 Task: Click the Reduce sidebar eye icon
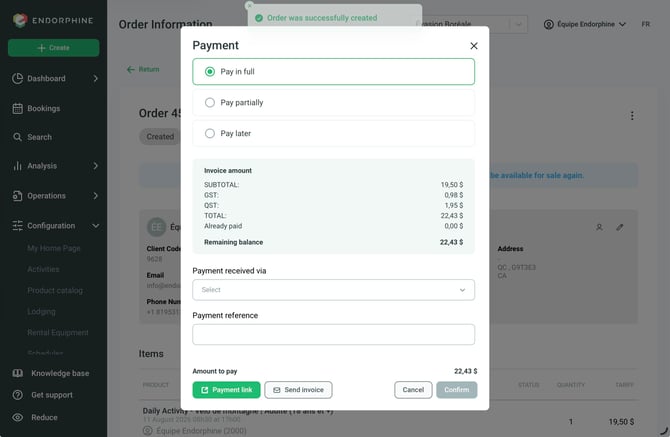pos(18,417)
